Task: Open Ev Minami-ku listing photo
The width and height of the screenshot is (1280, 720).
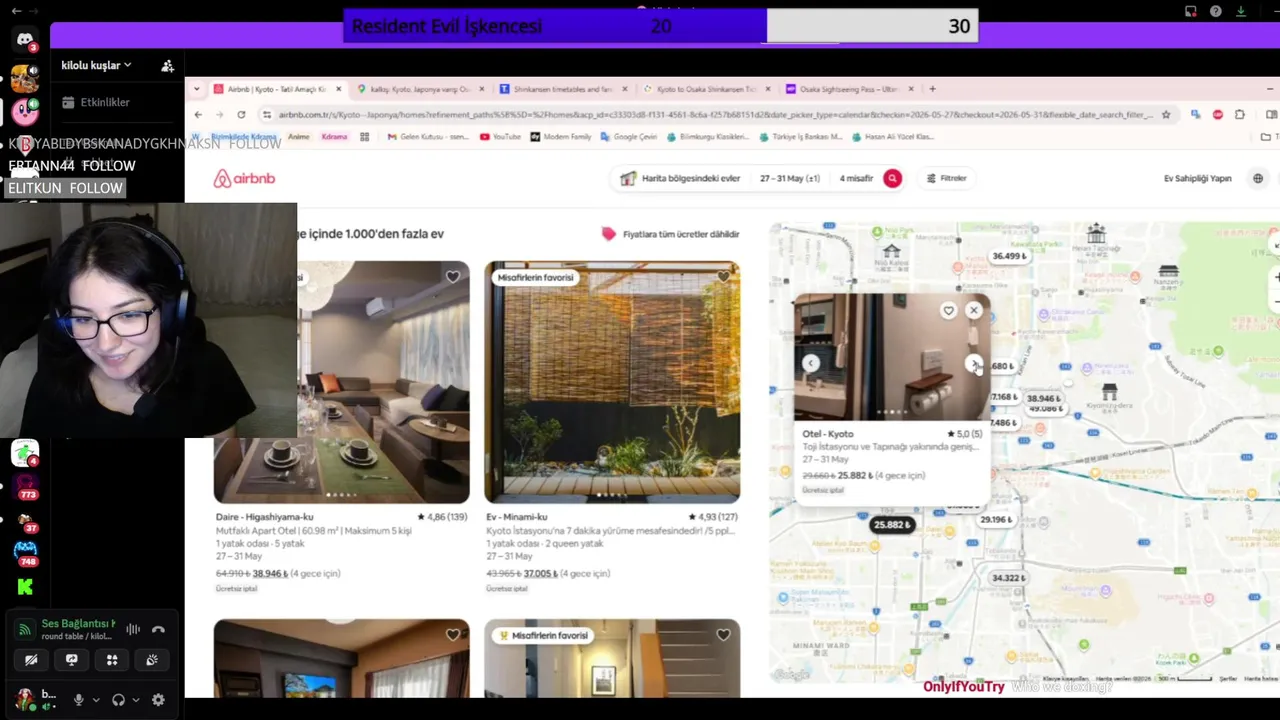Action: pos(612,382)
